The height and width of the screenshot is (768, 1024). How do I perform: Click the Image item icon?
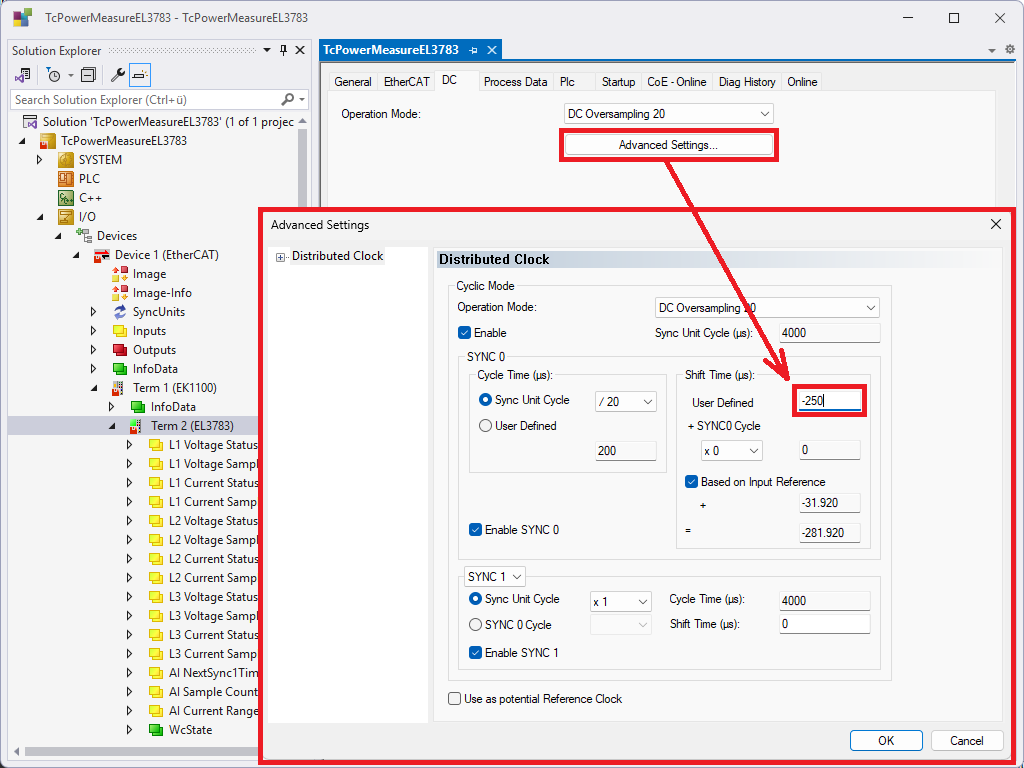120,274
